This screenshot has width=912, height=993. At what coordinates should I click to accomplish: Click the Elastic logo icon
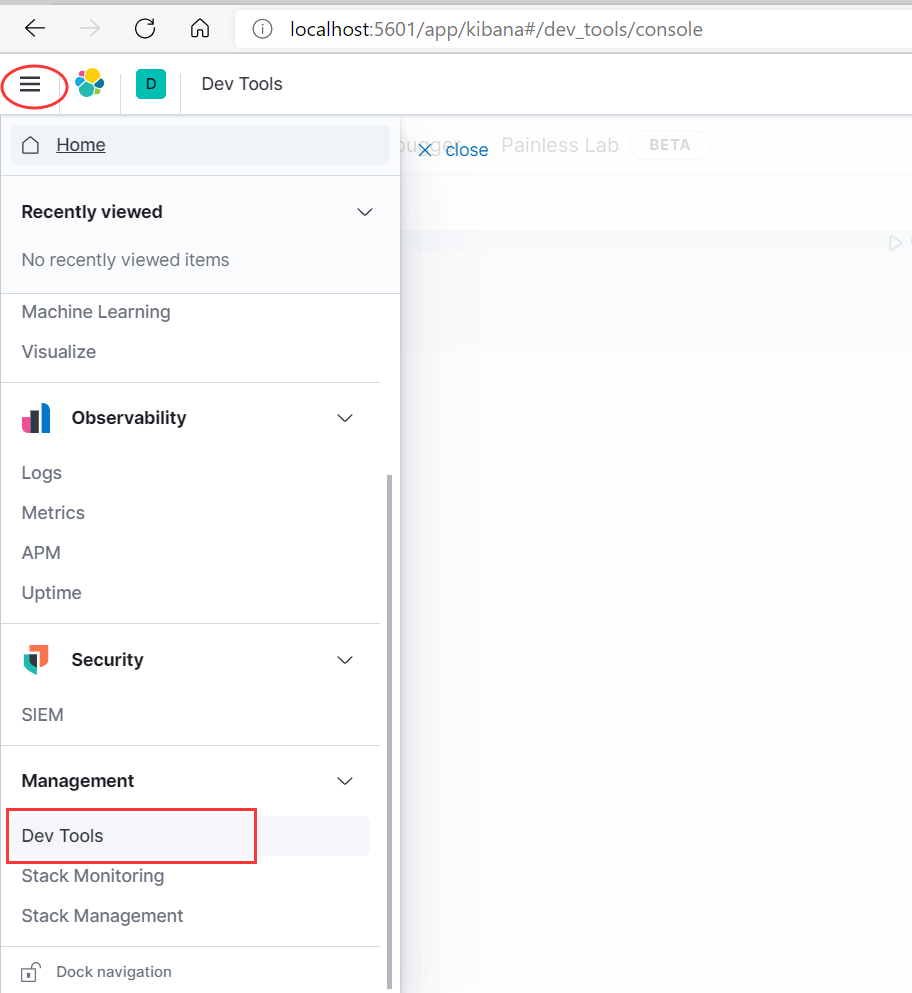click(x=90, y=84)
